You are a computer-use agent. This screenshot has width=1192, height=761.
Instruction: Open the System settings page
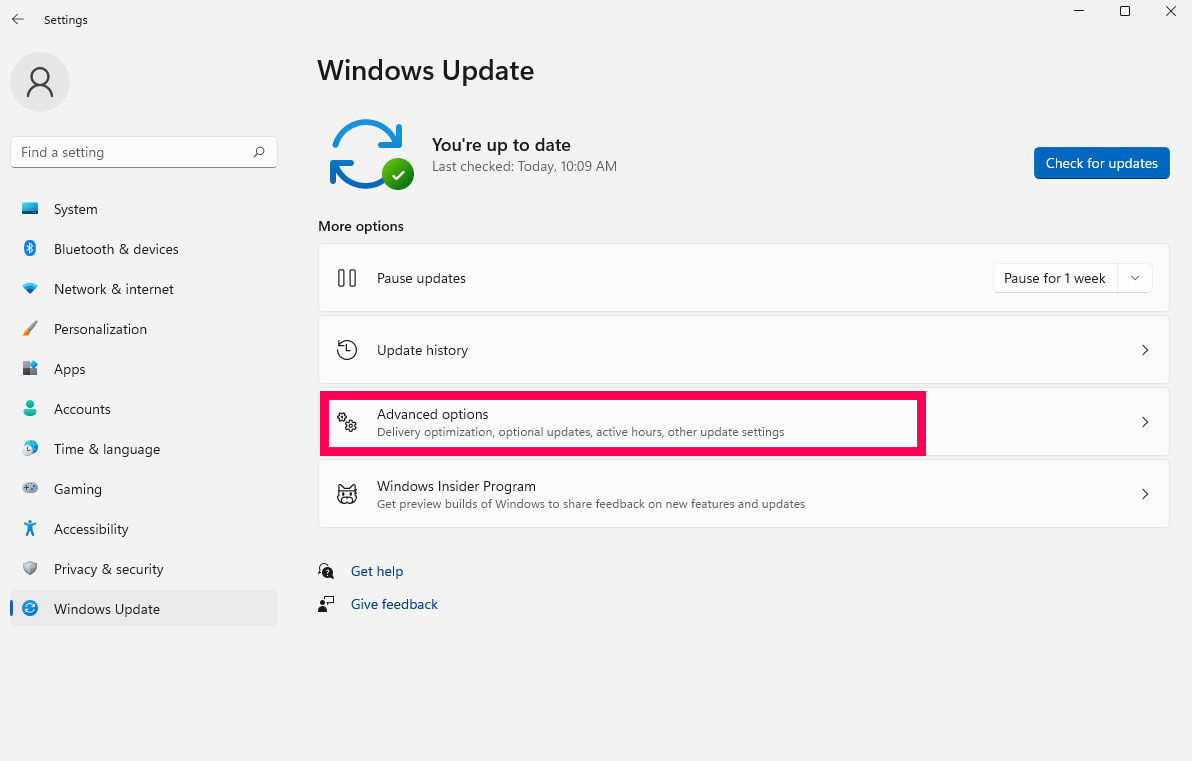[144, 209]
